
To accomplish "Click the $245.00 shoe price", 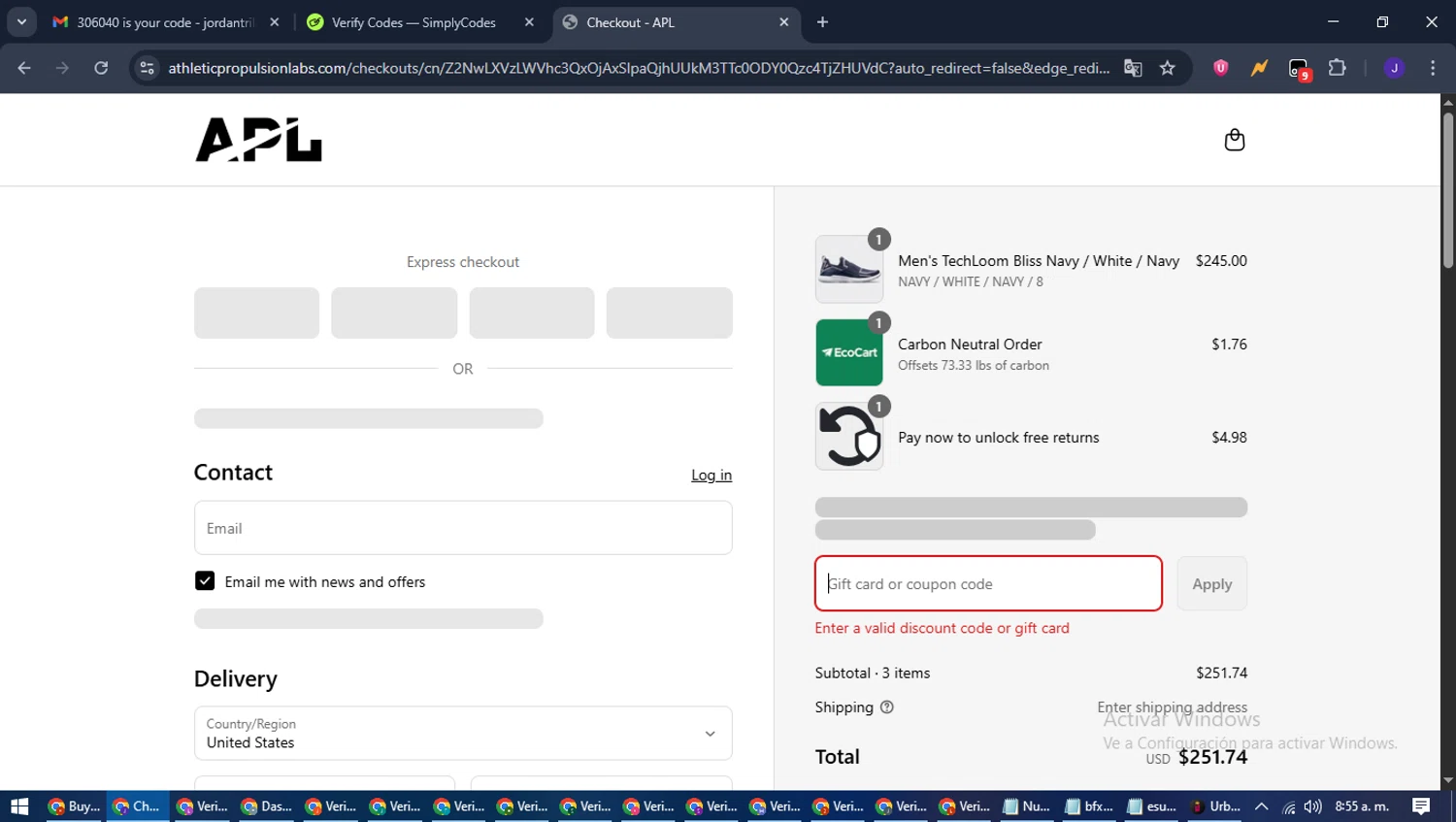I will 1221,261.
